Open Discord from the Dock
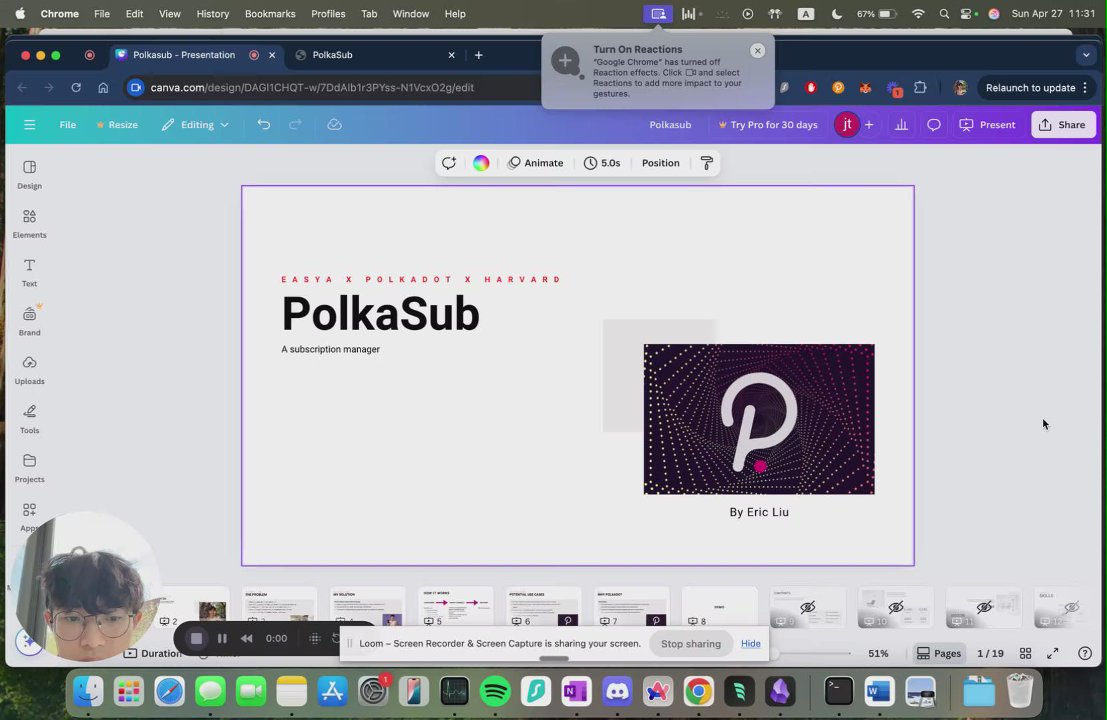This screenshot has height=720, width=1107. tap(617, 692)
